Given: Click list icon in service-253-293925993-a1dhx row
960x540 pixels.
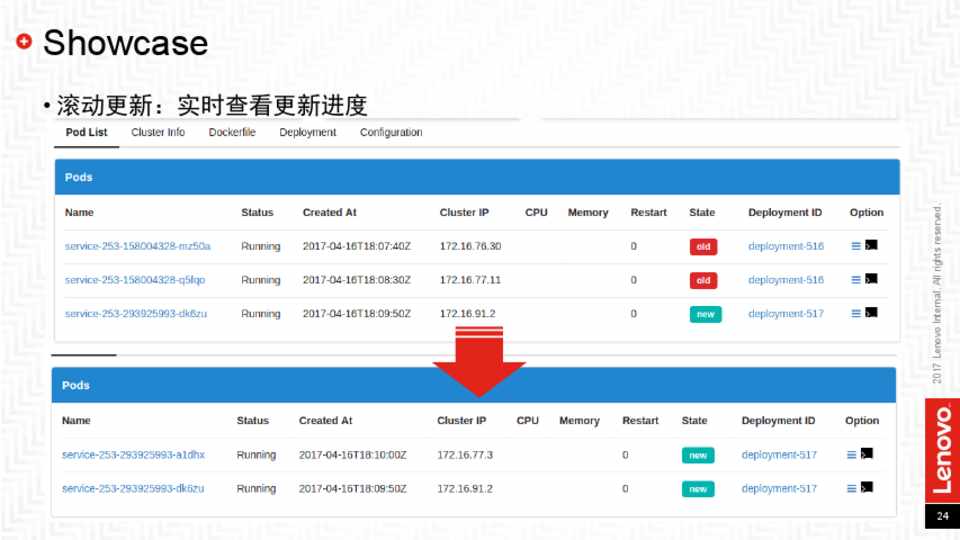Looking at the screenshot, I should [x=852, y=454].
